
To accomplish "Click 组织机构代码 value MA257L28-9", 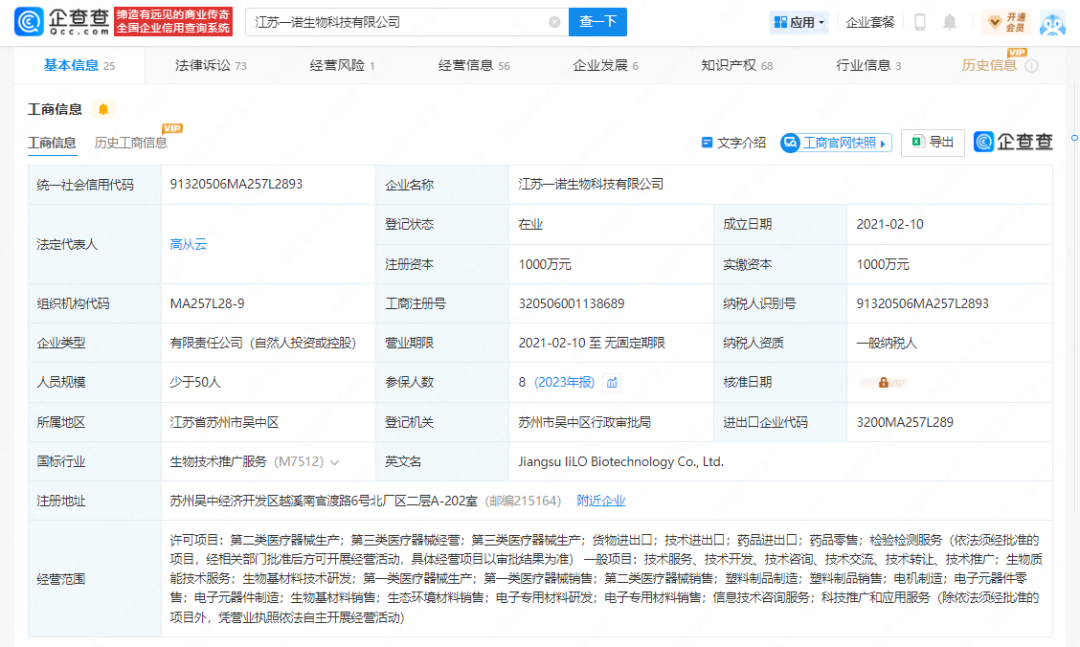I will [207, 304].
